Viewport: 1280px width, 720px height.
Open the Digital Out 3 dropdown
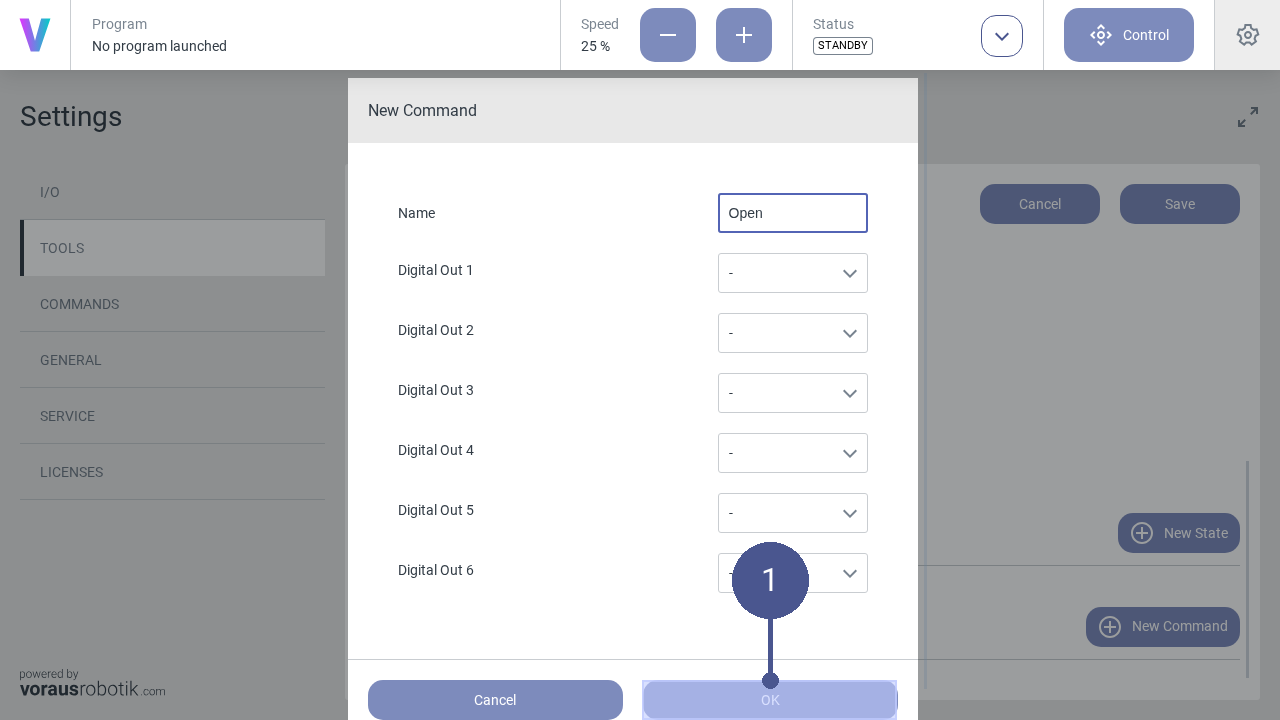click(x=792, y=393)
